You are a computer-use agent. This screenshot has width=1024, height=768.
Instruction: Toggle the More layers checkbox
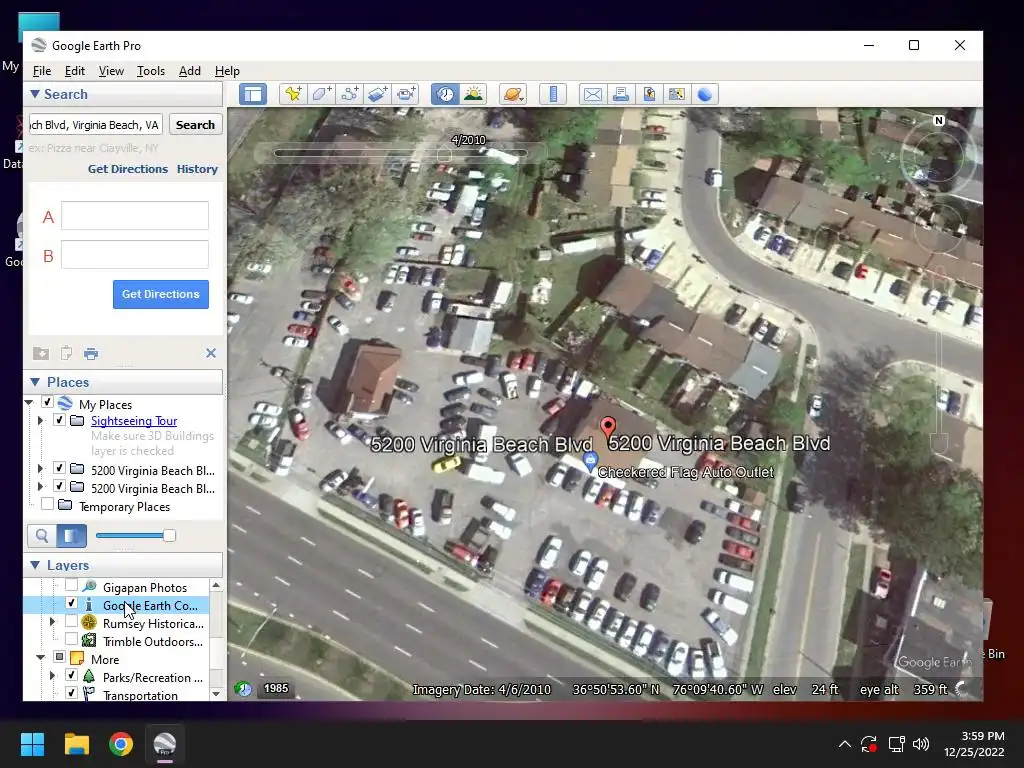(x=59, y=657)
